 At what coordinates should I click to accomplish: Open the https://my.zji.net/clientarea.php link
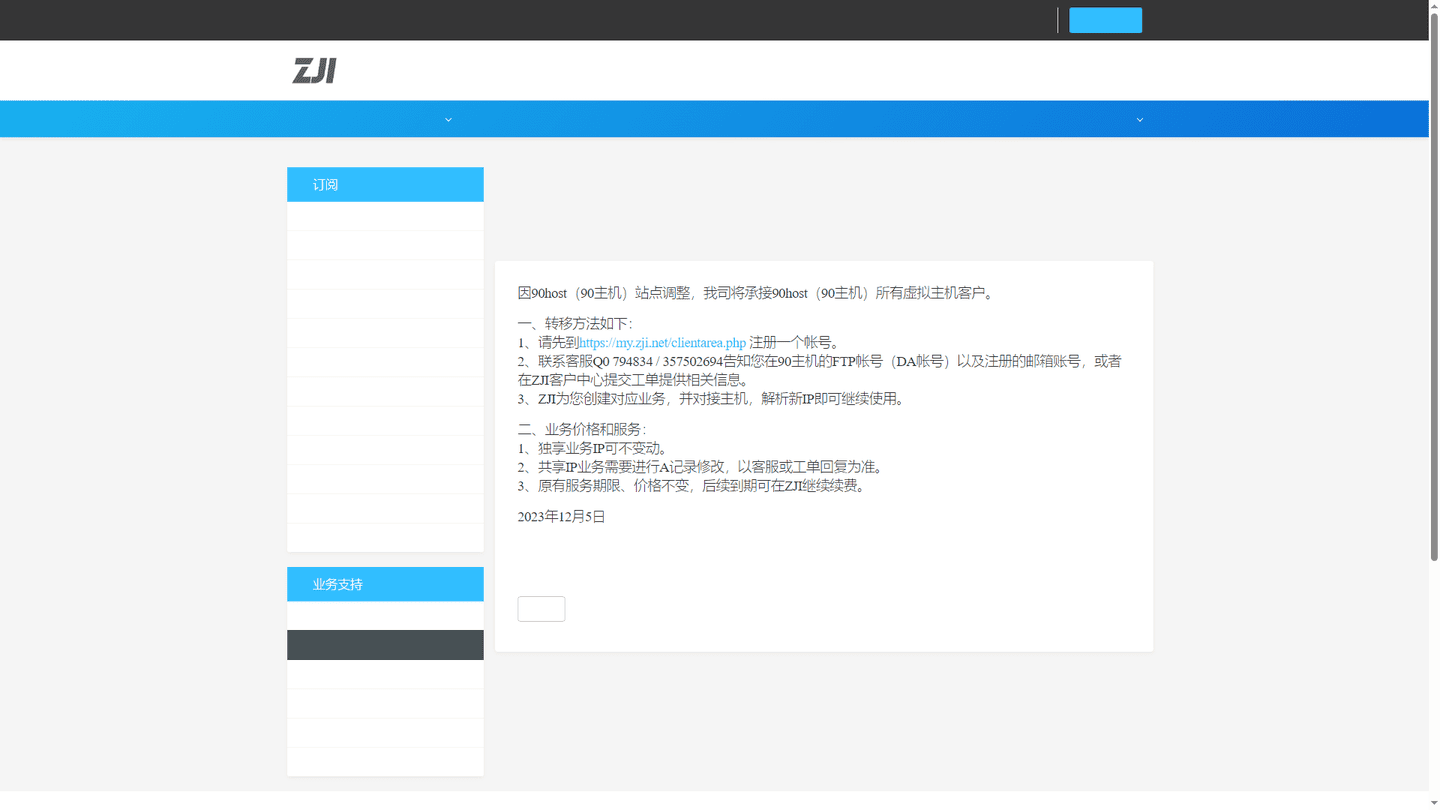662,342
